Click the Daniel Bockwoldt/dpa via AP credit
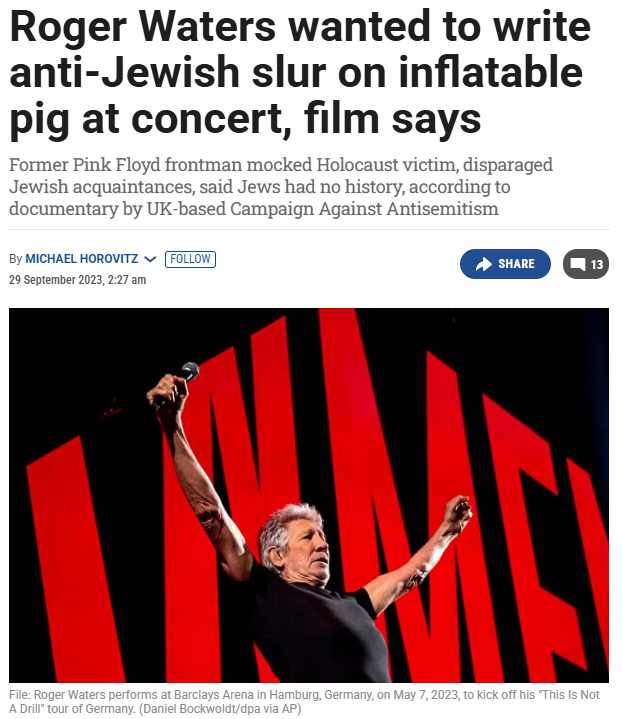Screen dimensions: 622x719 click(220, 709)
